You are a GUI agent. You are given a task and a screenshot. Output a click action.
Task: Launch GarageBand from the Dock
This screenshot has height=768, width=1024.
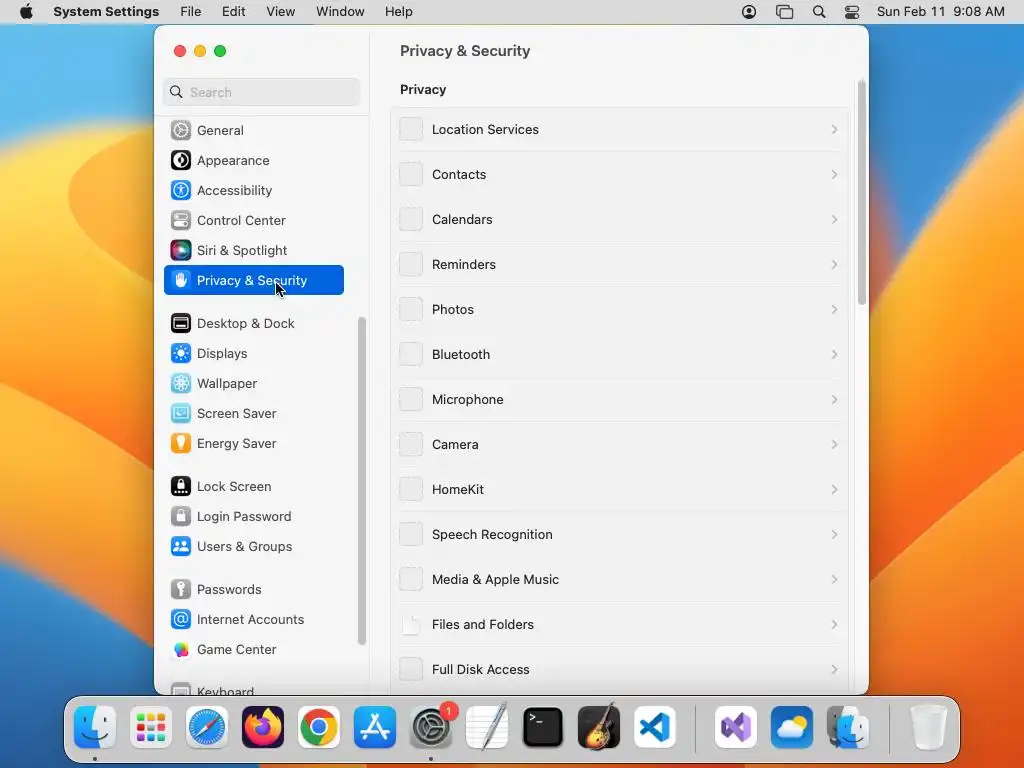(x=599, y=727)
